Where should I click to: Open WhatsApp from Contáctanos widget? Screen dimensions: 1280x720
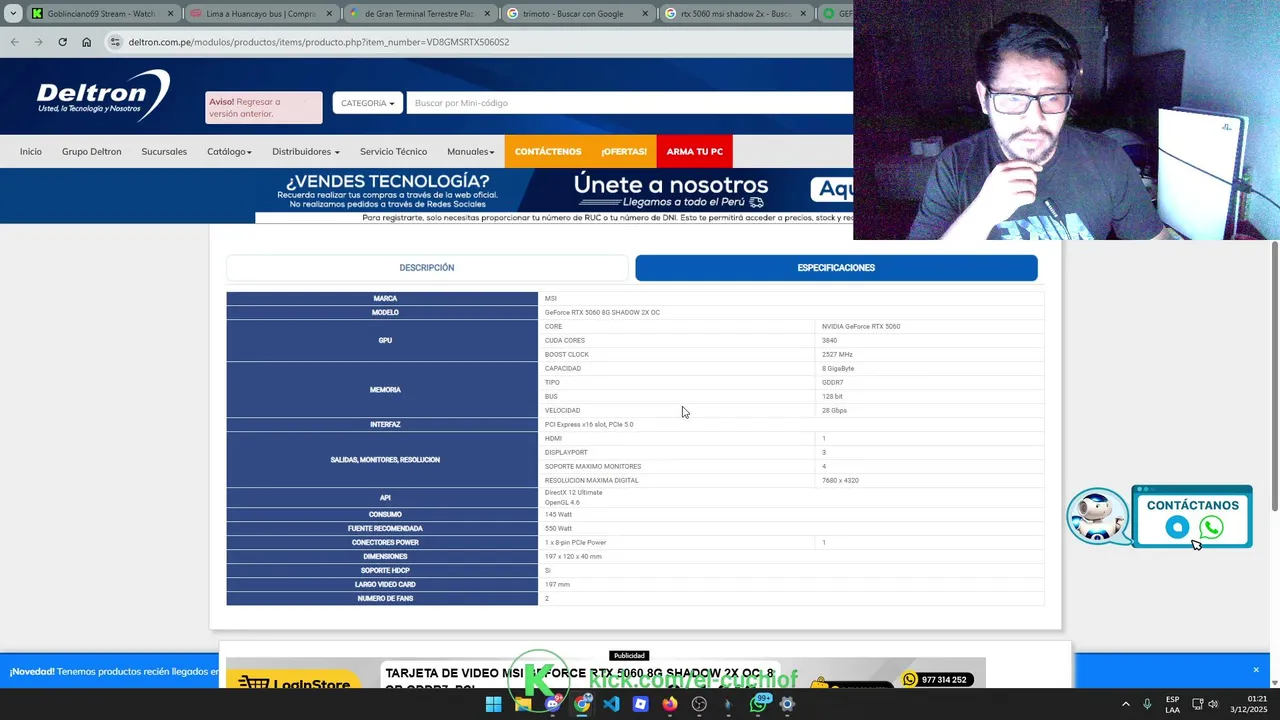[x=1211, y=527]
